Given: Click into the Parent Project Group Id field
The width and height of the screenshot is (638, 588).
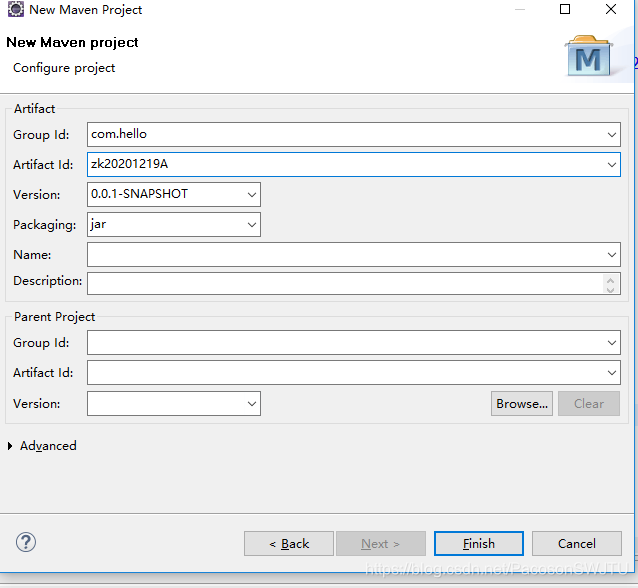Looking at the screenshot, I should [x=354, y=343].
